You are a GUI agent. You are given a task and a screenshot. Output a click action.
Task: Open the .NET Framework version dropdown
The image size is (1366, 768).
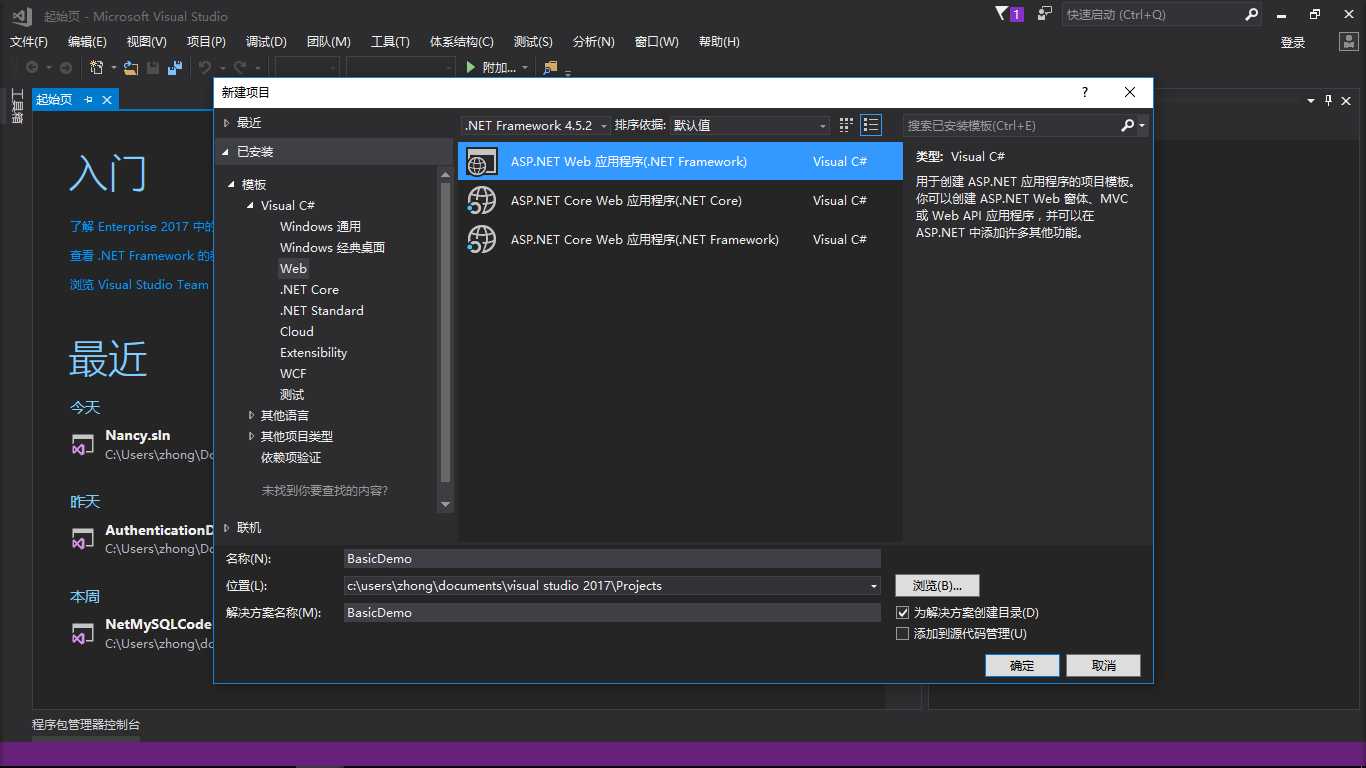pyautogui.click(x=534, y=125)
